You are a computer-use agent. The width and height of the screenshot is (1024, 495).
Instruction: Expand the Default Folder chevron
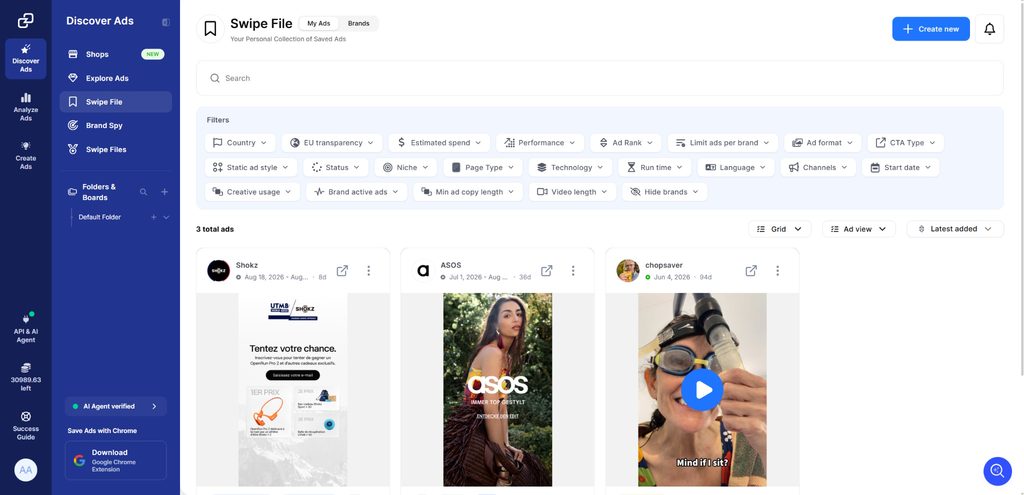tap(166, 217)
